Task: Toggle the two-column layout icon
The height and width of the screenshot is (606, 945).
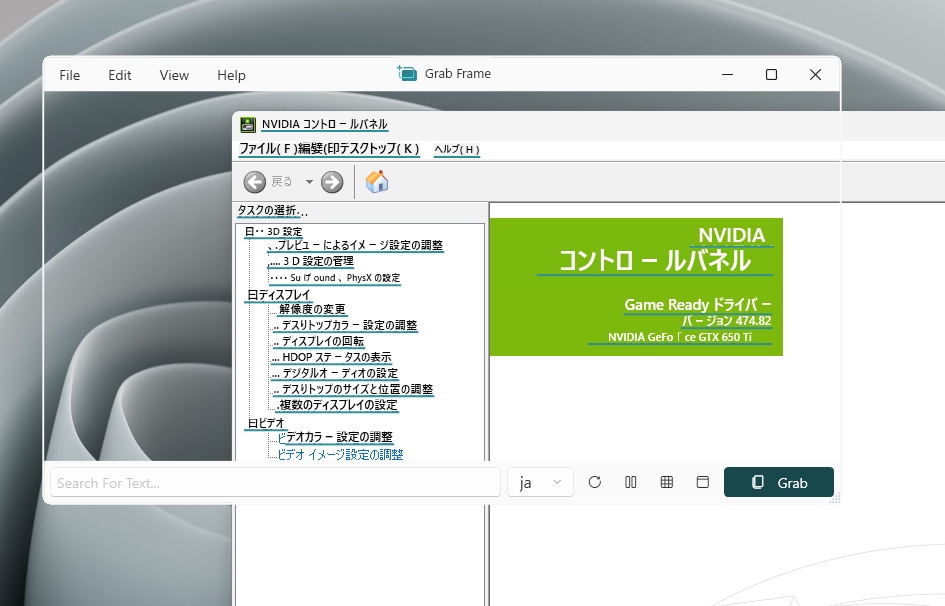Action: [x=630, y=482]
